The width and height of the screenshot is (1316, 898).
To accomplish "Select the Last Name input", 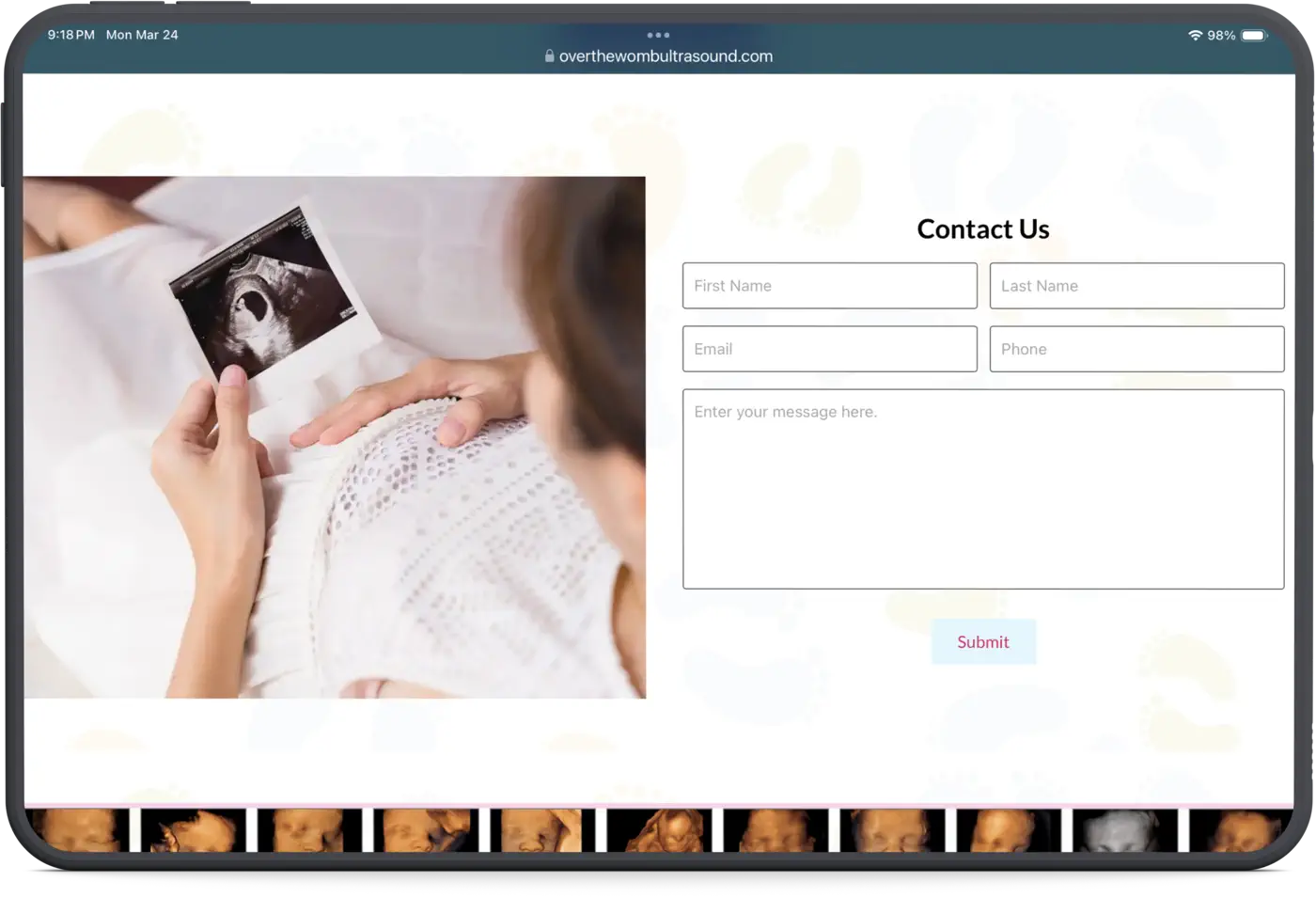I will (1136, 286).
